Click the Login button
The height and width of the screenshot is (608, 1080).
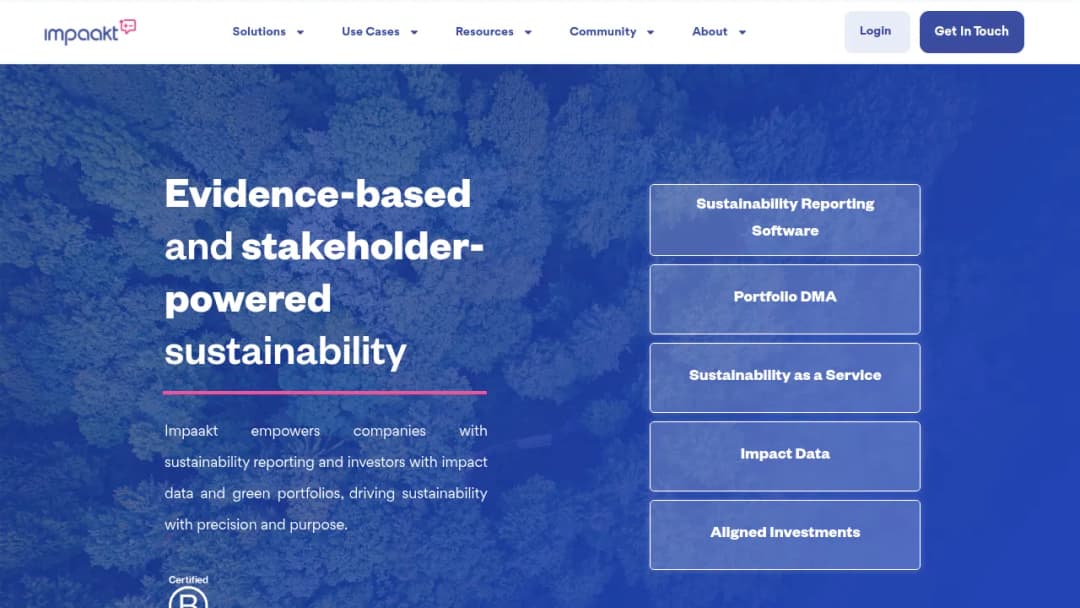877,32
